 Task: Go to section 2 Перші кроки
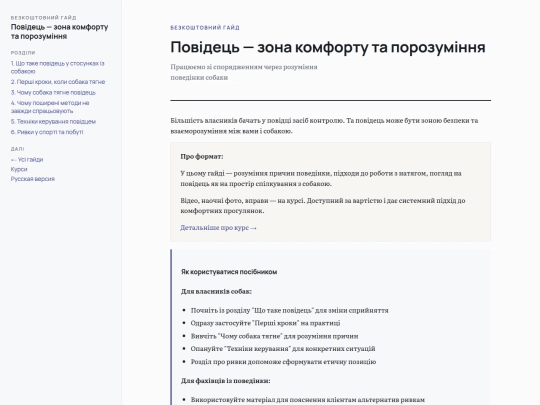point(58,82)
